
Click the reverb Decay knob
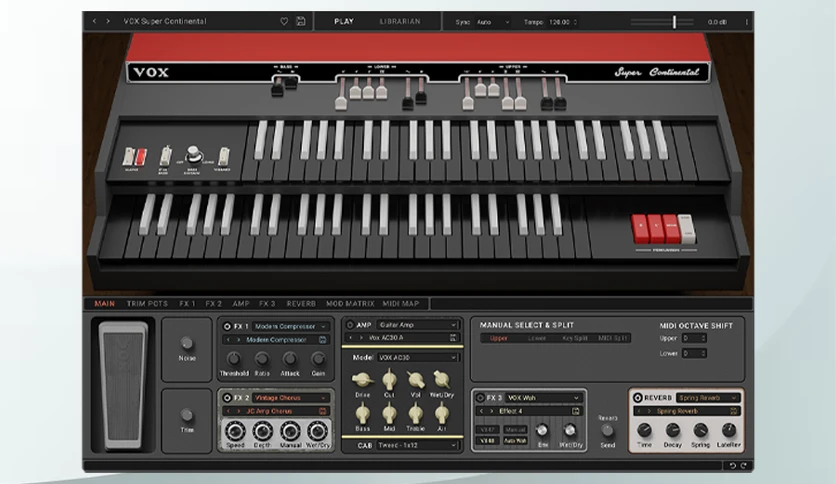pyautogui.click(x=673, y=430)
